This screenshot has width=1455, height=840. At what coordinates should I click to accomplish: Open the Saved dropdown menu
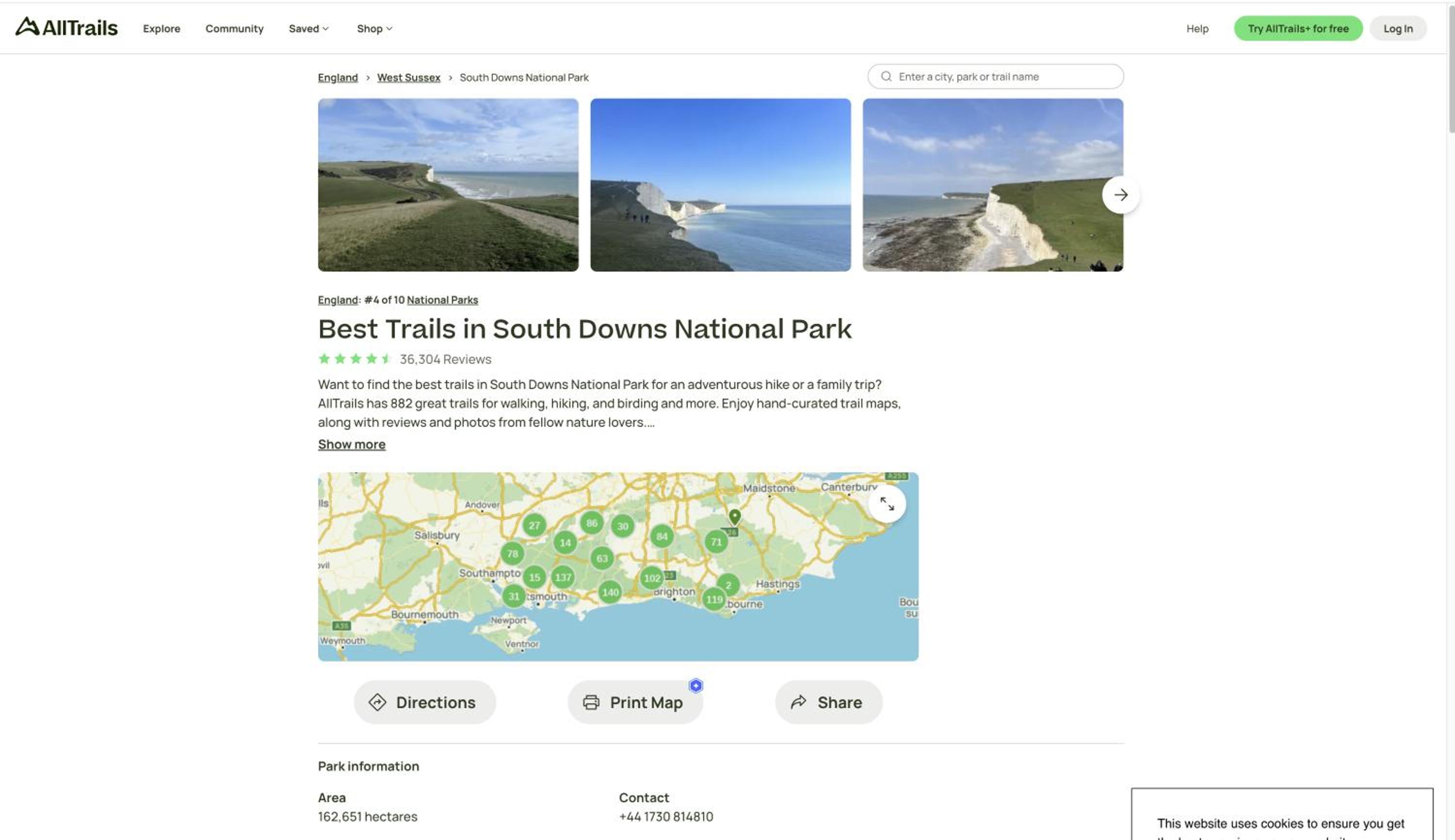(308, 28)
